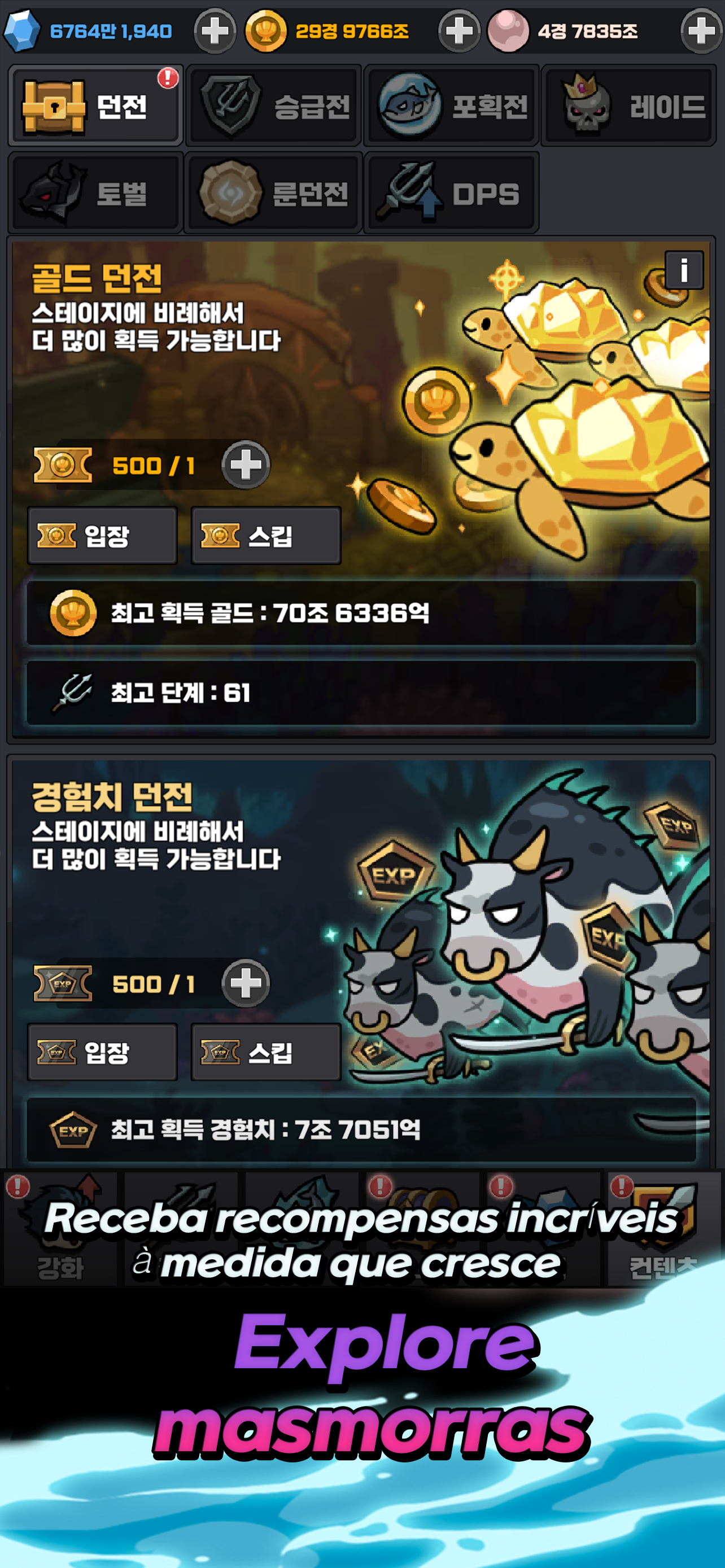725x1568 pixels.
Task: Switch to the 승급전 promotion tab
Action: tap(273, 106)
